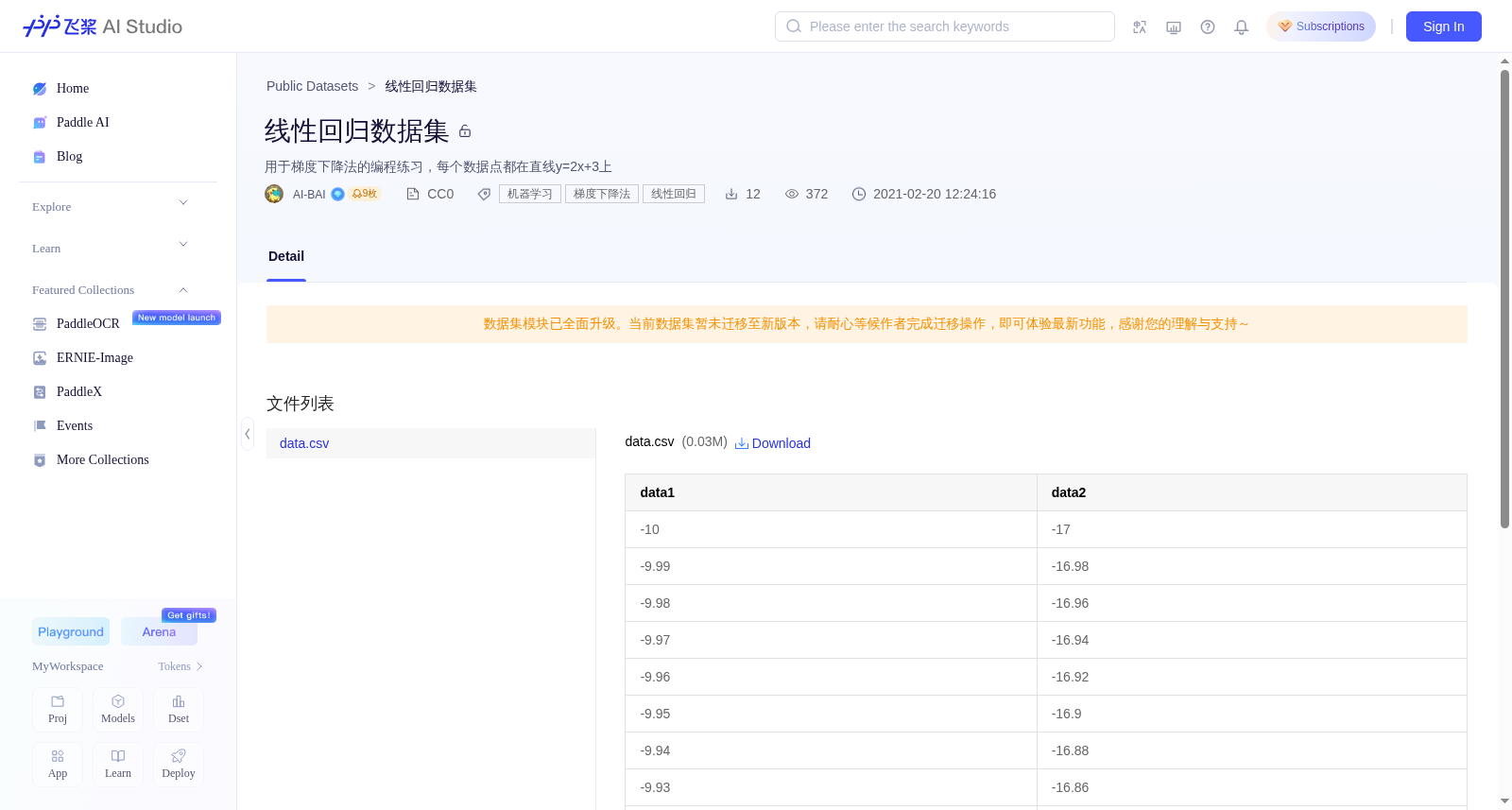Click the More Collections icon
The height and width of the screenshot is (810, 1512).
coord(40,460)
